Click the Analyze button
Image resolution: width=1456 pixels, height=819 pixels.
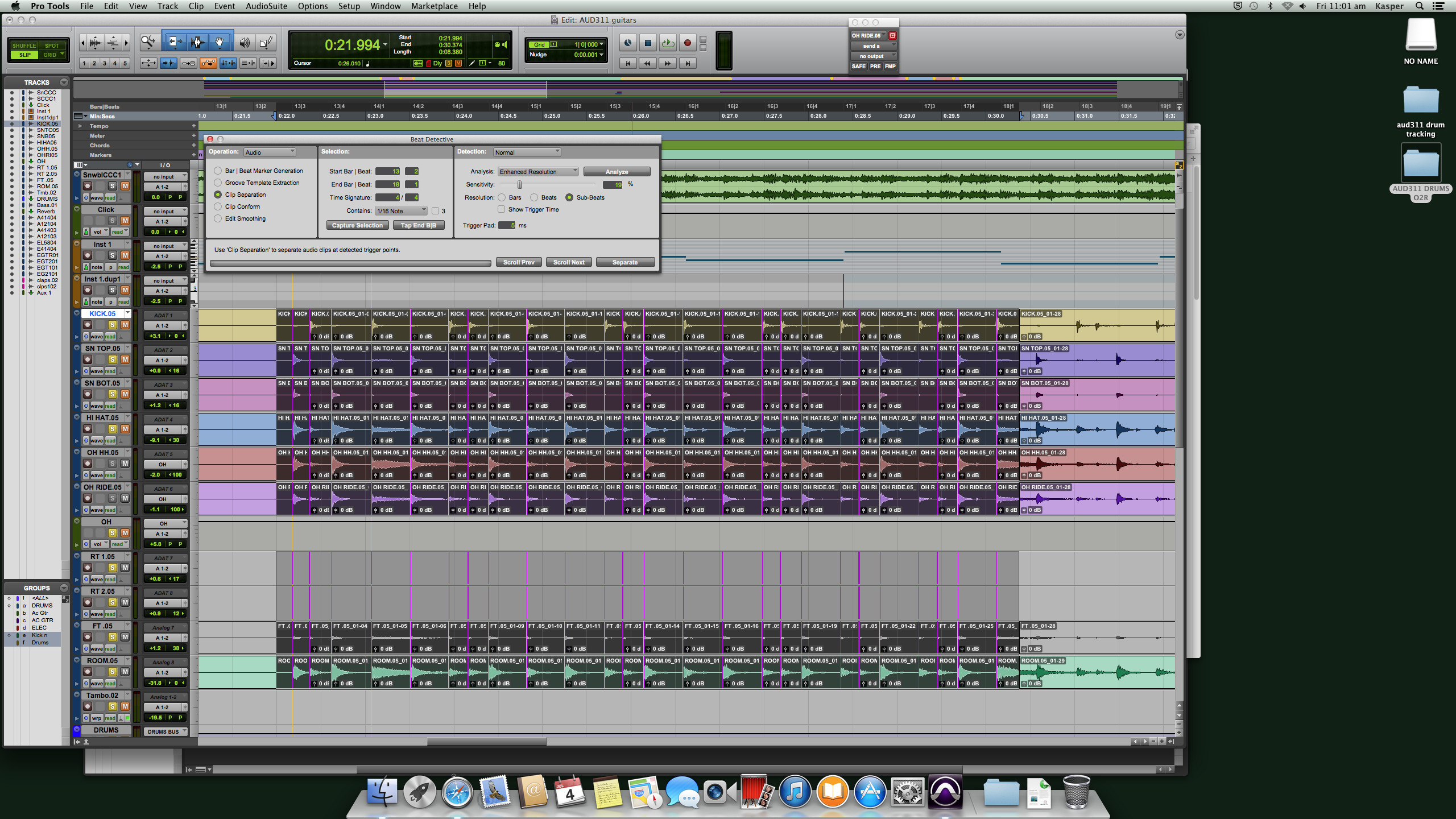click(618, 171)
